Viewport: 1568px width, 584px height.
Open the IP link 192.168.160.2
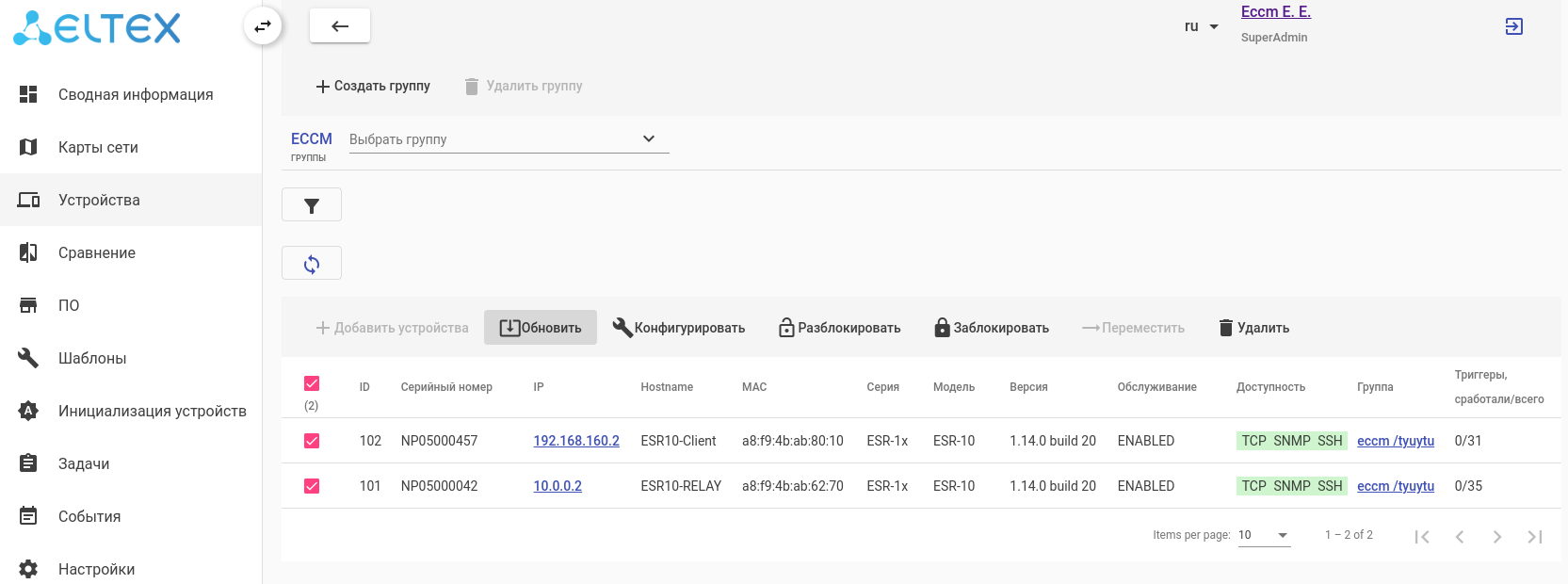pyautogui.click(x=576, y=441)
